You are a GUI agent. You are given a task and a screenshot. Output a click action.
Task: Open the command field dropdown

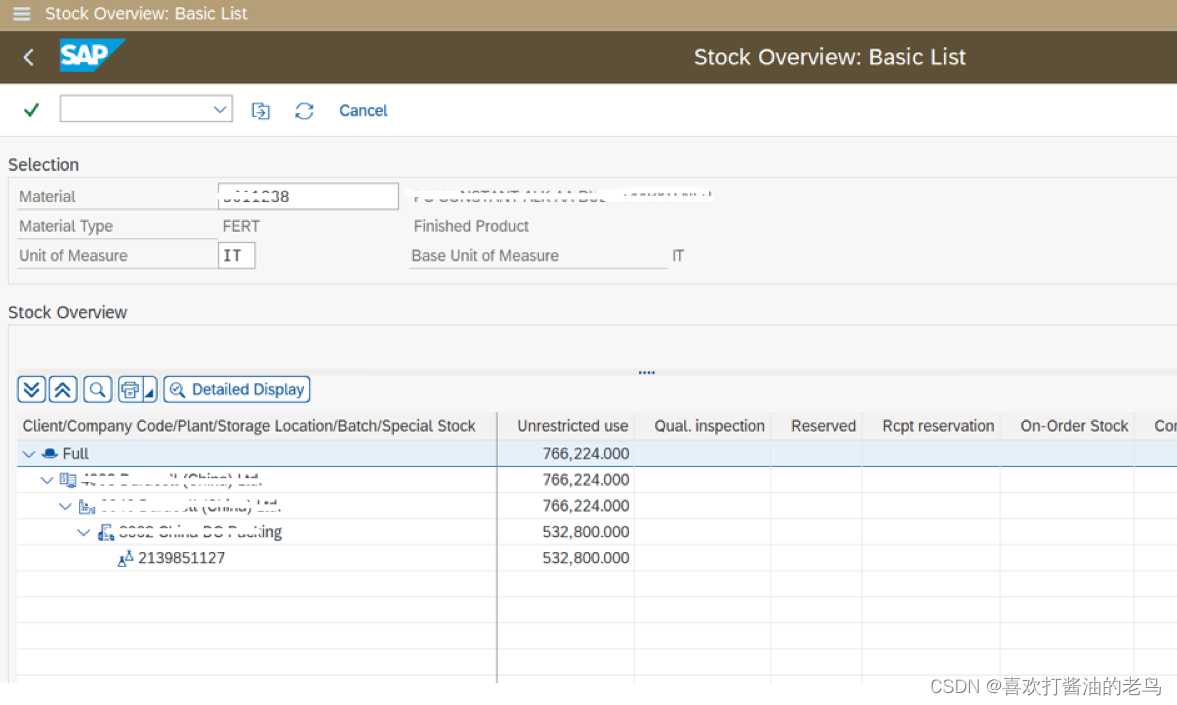click(x=219, y=110)
